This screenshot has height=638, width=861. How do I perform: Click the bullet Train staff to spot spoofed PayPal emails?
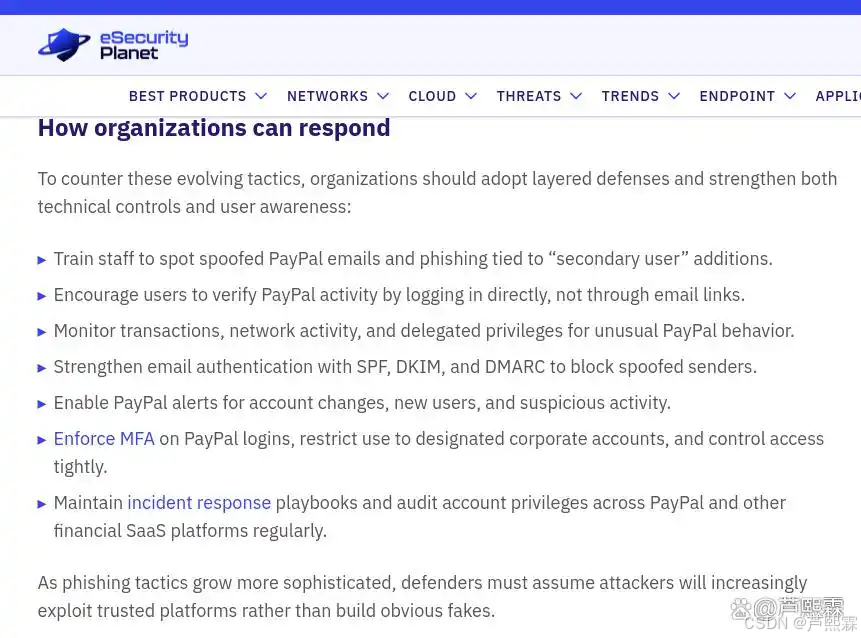tap(413, 259)
